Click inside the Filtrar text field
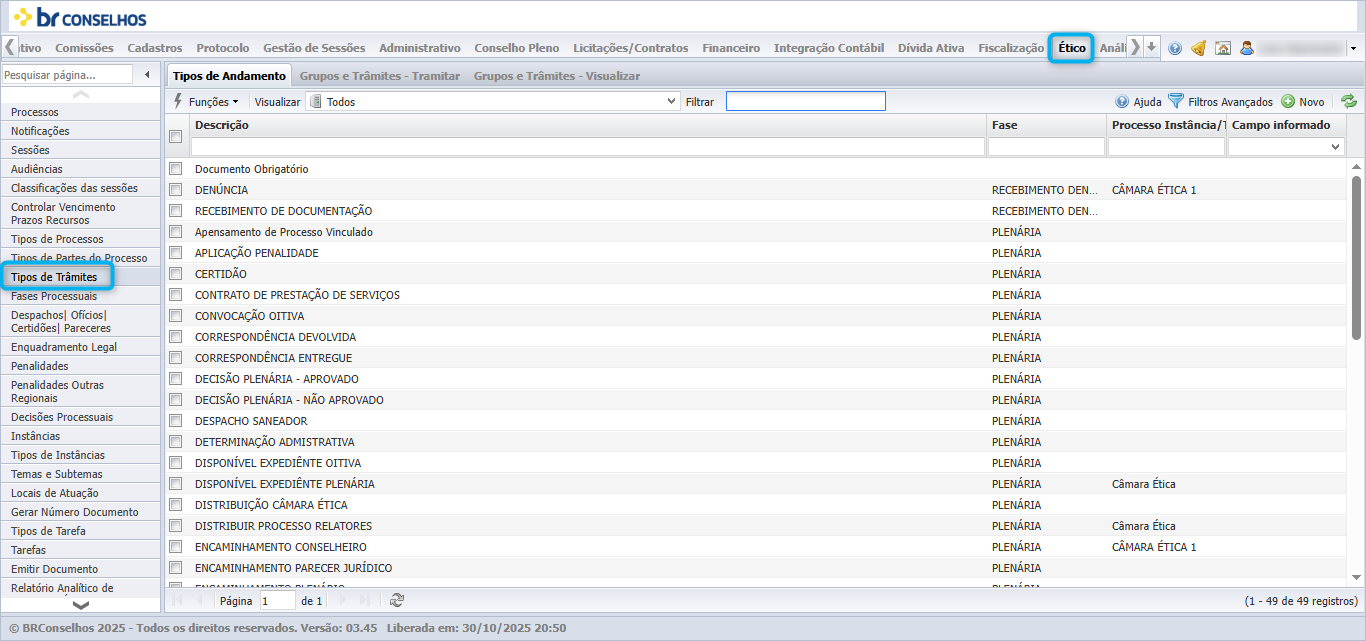1366x641 pixels. [x=806, y=101]
